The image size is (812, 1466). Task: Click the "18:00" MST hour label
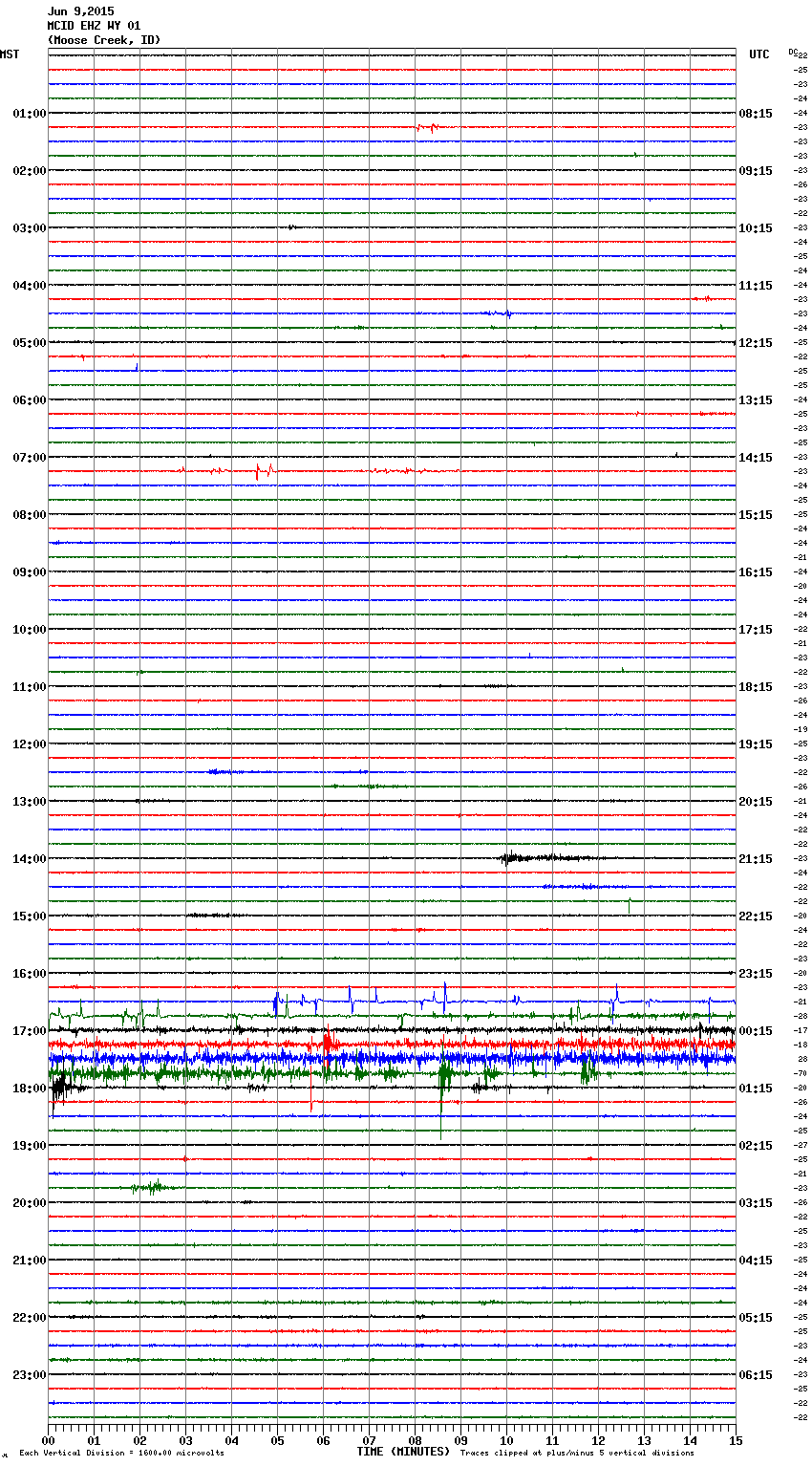coord(30,1089)
